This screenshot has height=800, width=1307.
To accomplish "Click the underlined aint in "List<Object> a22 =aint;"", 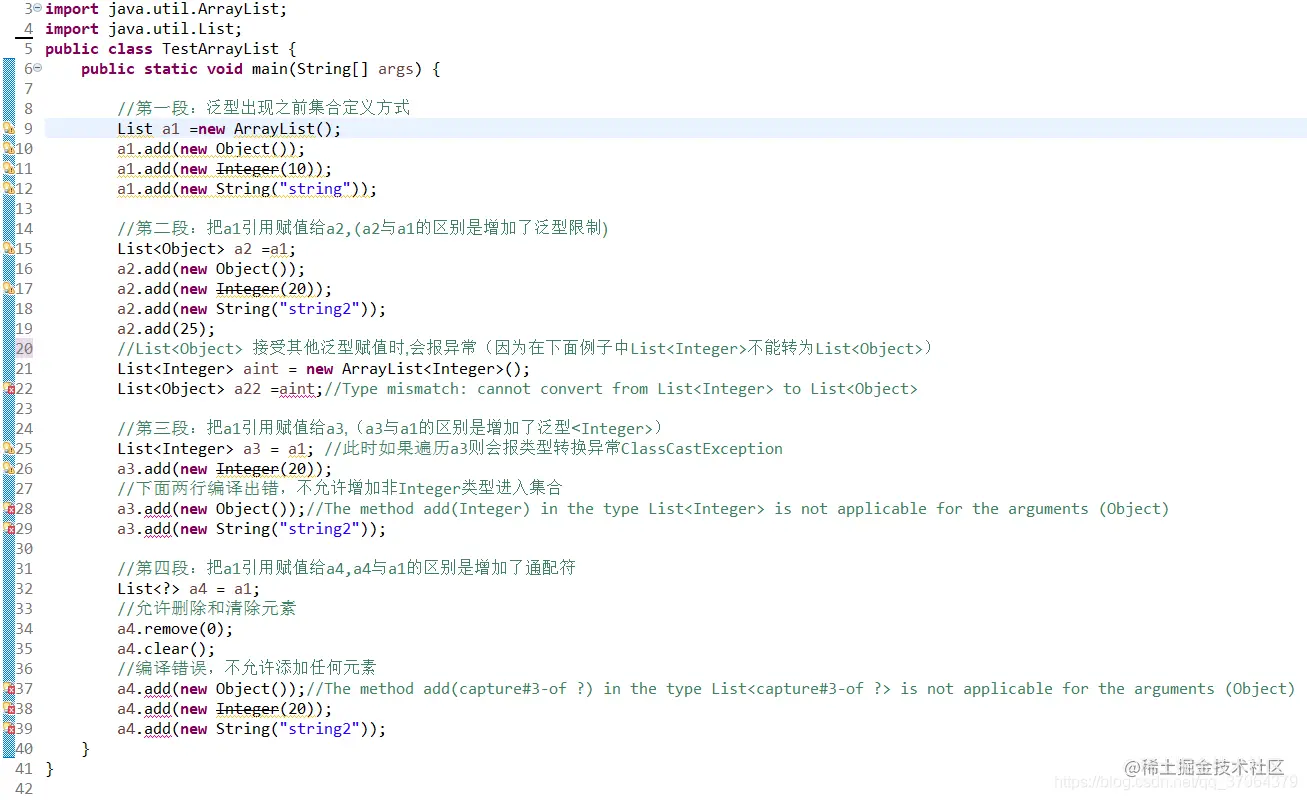I will [297, 389].
